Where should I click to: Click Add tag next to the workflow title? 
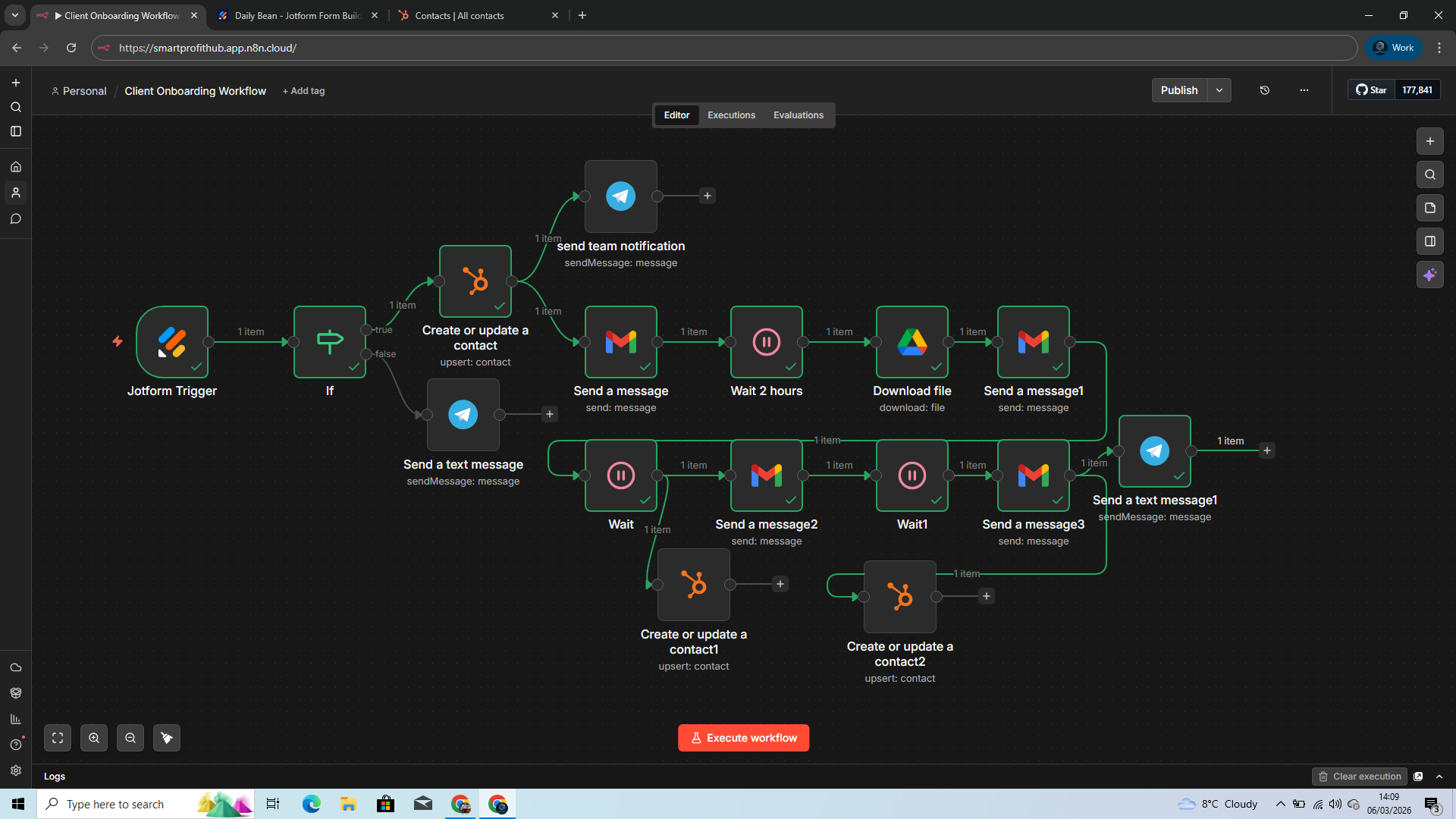[303, 90]
